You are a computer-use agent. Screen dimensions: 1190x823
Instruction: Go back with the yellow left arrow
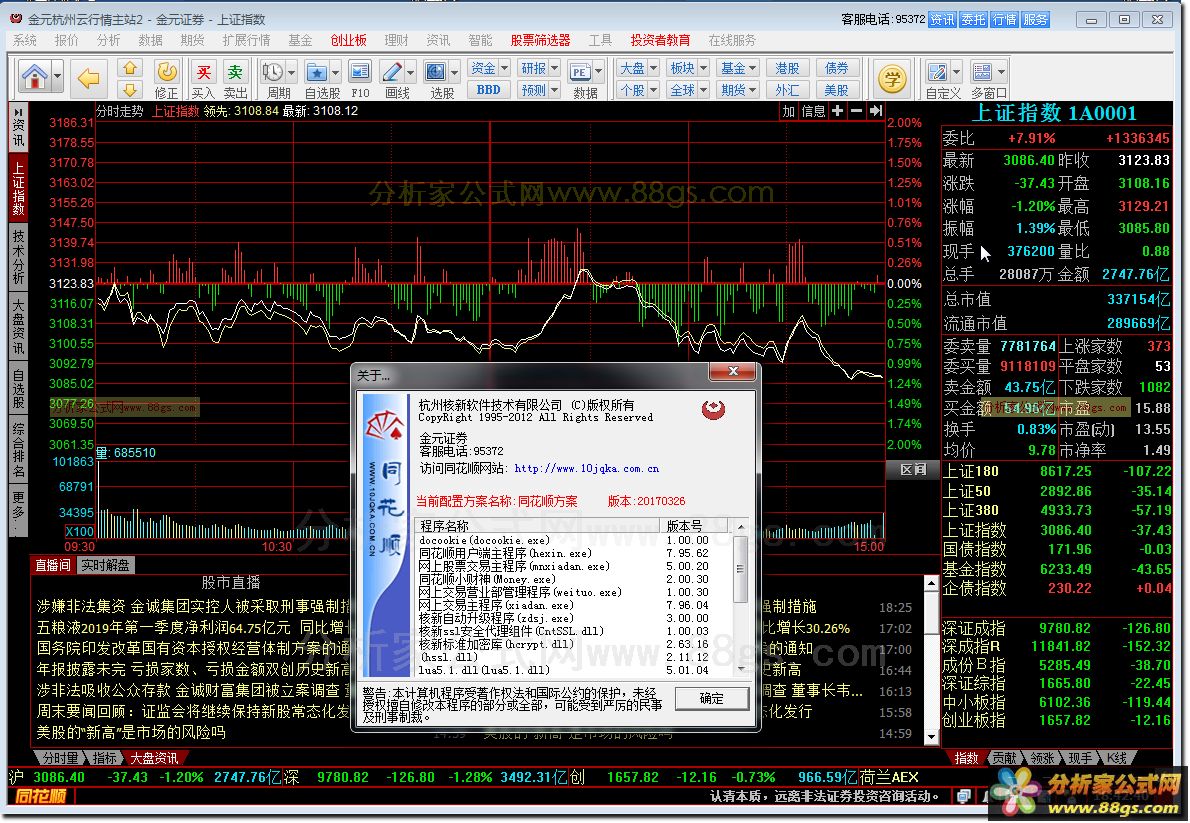(x=89, y=77)
